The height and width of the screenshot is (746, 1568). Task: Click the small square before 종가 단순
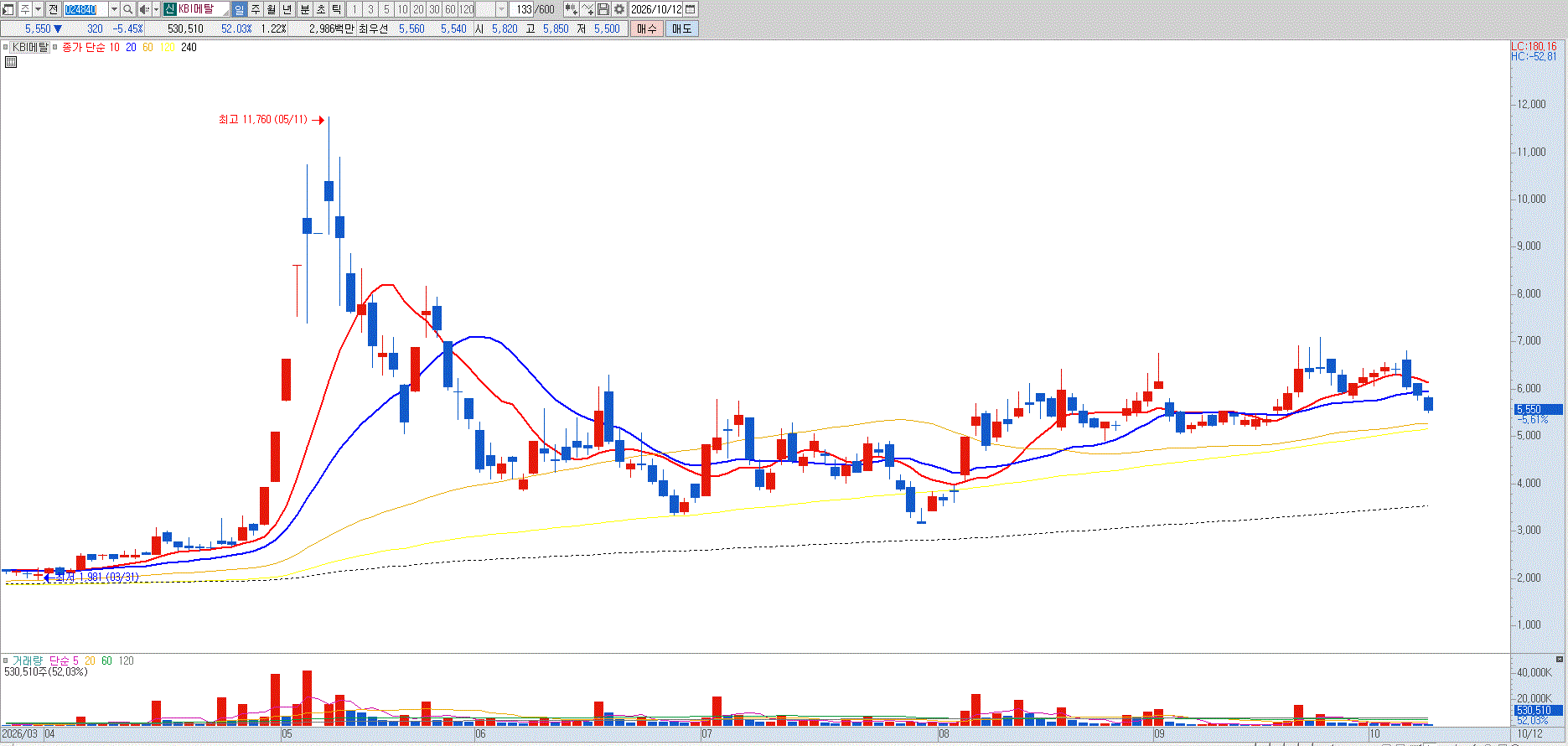coord(55,48)
